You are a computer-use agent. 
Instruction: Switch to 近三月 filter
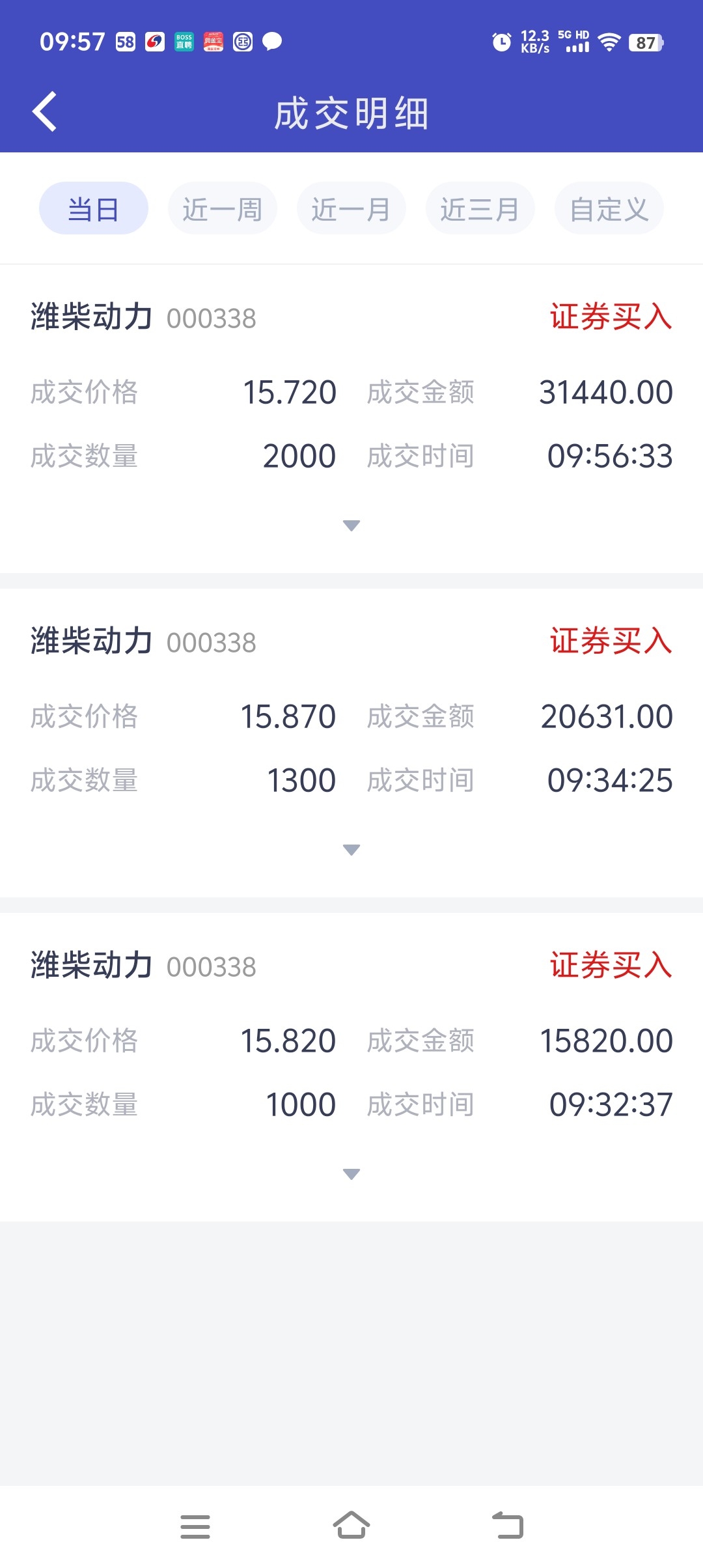(x=480, y=208)
